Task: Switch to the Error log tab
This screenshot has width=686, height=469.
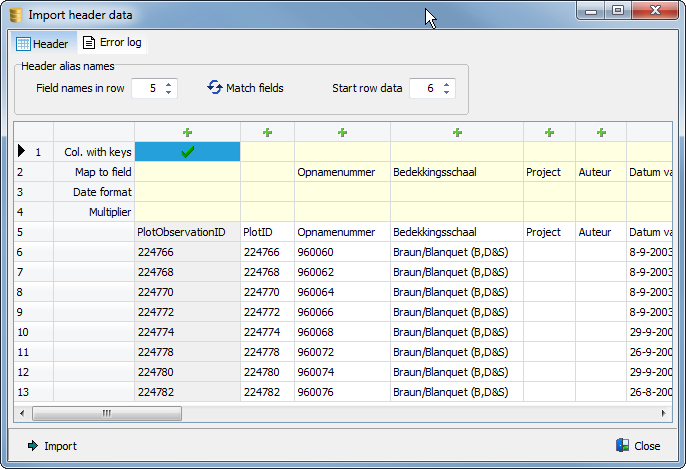Action: click(112, 43)
